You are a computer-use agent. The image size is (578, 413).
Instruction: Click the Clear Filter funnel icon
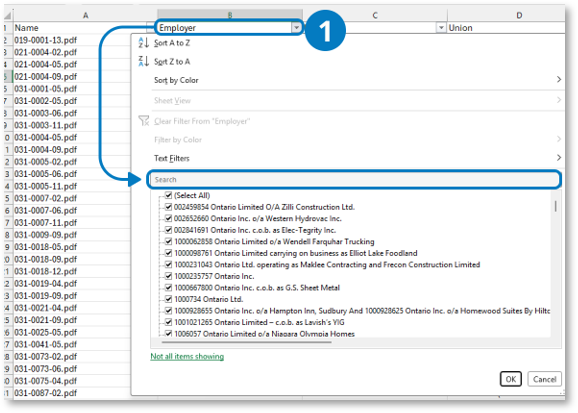click(144, 121)
